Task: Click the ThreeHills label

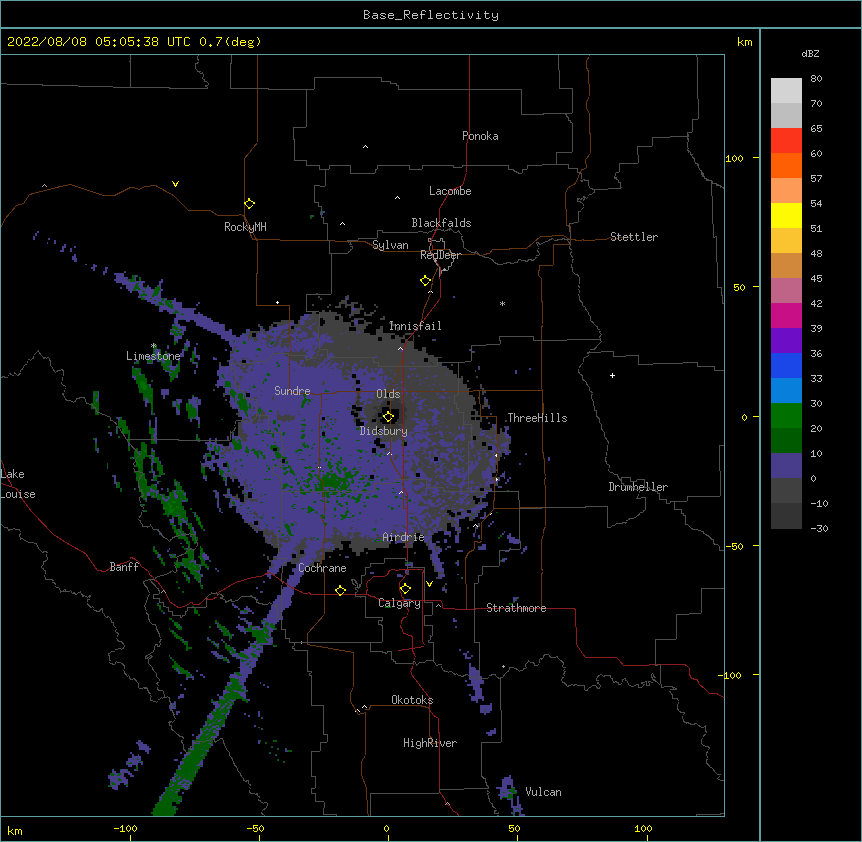Action: click(537, 418)
